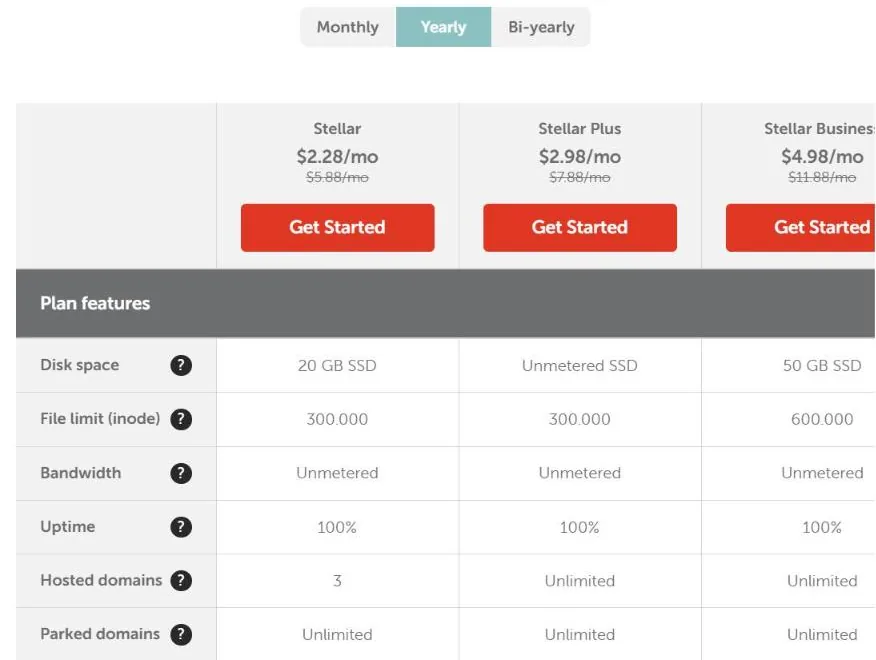Screen dimensions: 876x660
Task: Show the Uptime help tooltip icon
Action: pos(181,527)
